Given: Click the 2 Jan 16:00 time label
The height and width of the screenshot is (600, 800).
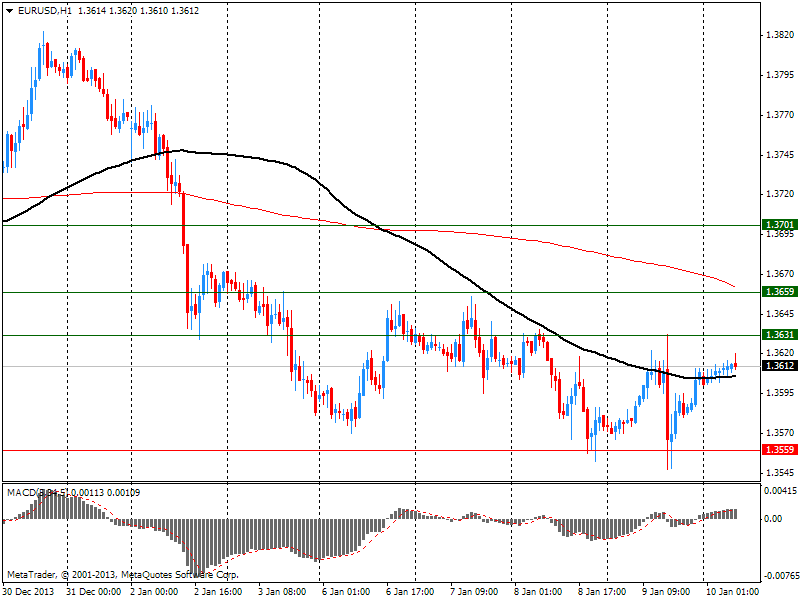Looking at the screenshot, I should pos(217,592).
